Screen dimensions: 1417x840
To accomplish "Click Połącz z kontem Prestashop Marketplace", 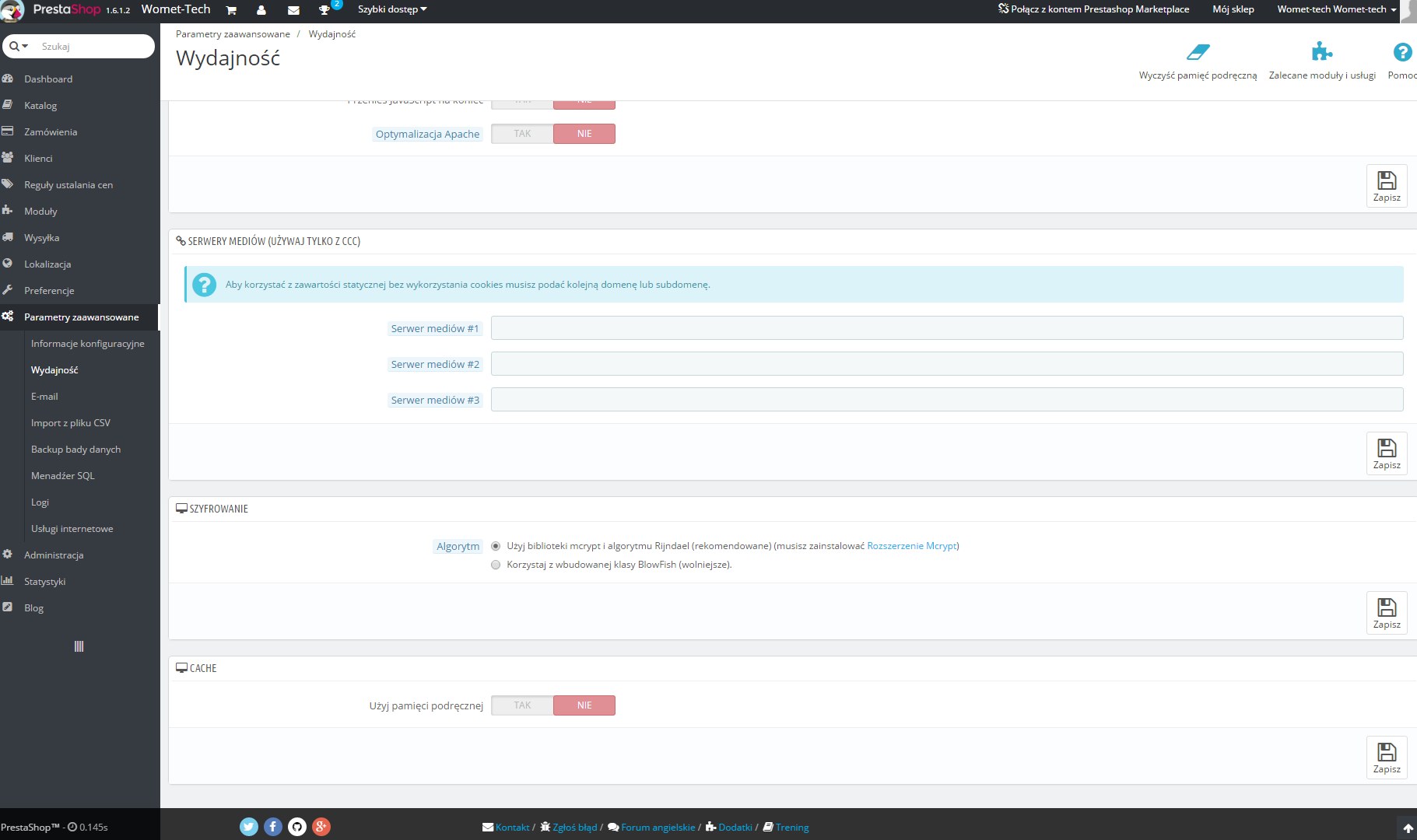I will click(1093, 9).
